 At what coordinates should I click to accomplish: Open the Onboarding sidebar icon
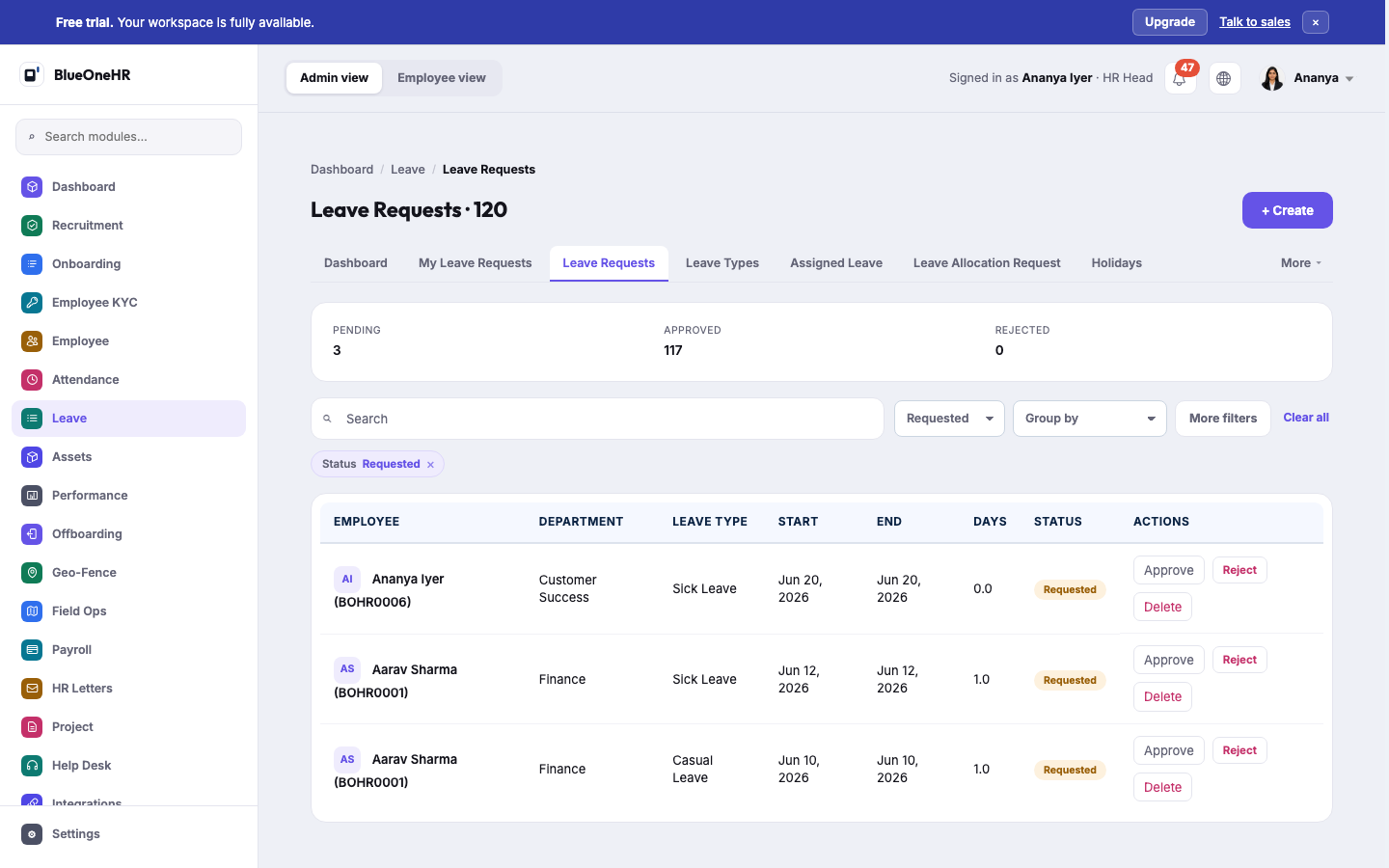pos(32,263)
